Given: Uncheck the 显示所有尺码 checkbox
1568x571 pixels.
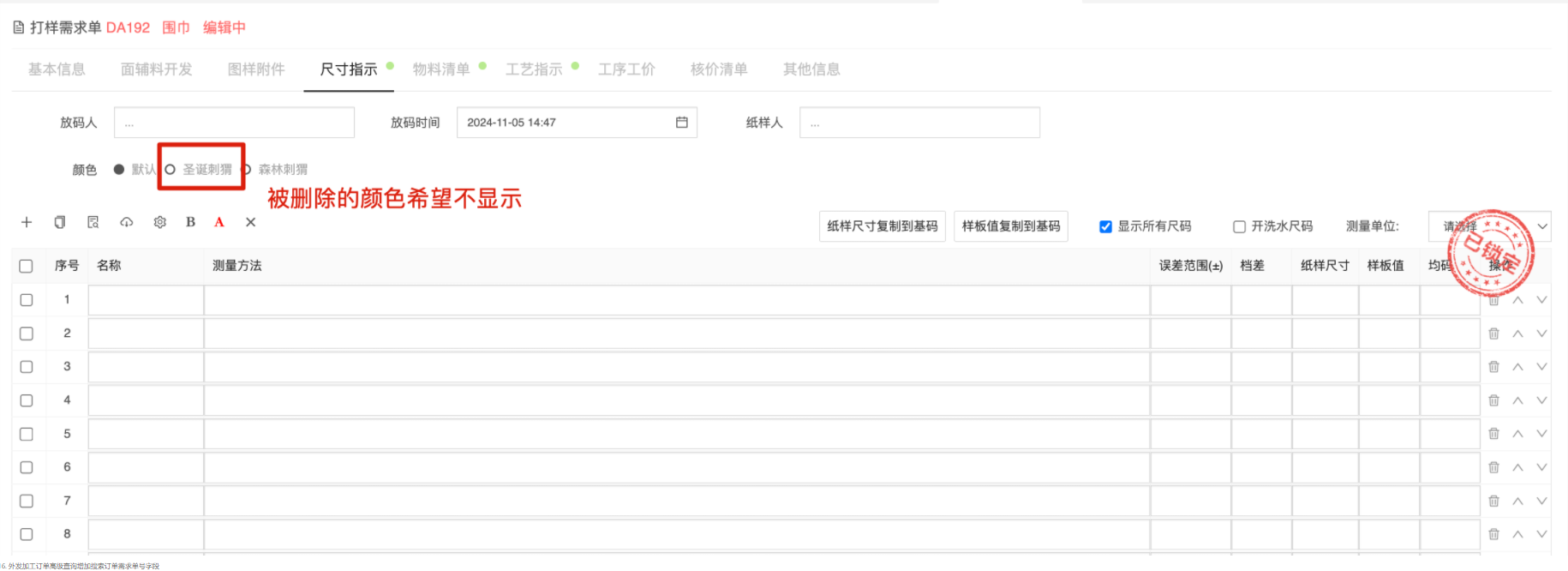Looking at the screenshot, I should coord(1105,226).
